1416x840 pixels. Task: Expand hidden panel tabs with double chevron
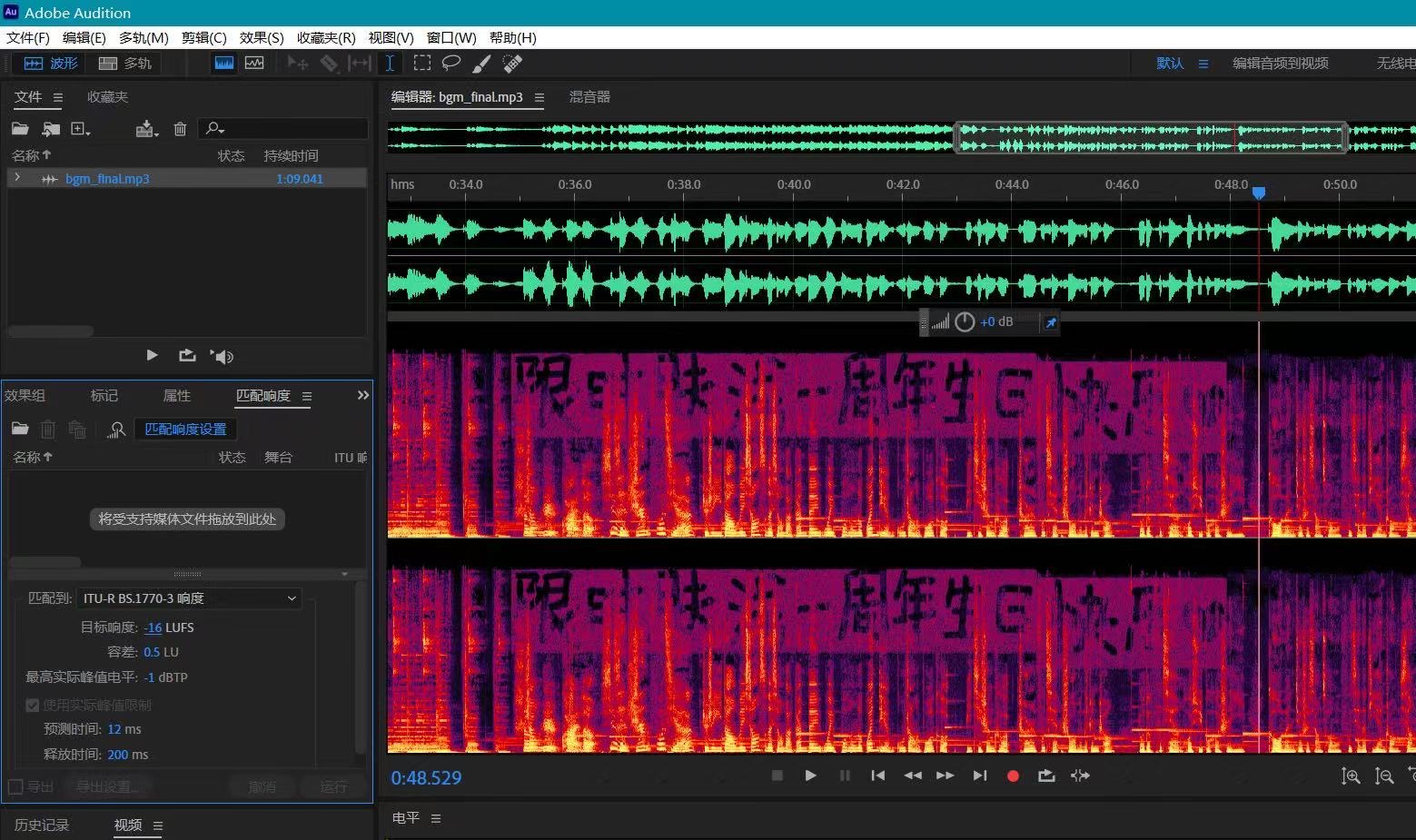[363, 395]
